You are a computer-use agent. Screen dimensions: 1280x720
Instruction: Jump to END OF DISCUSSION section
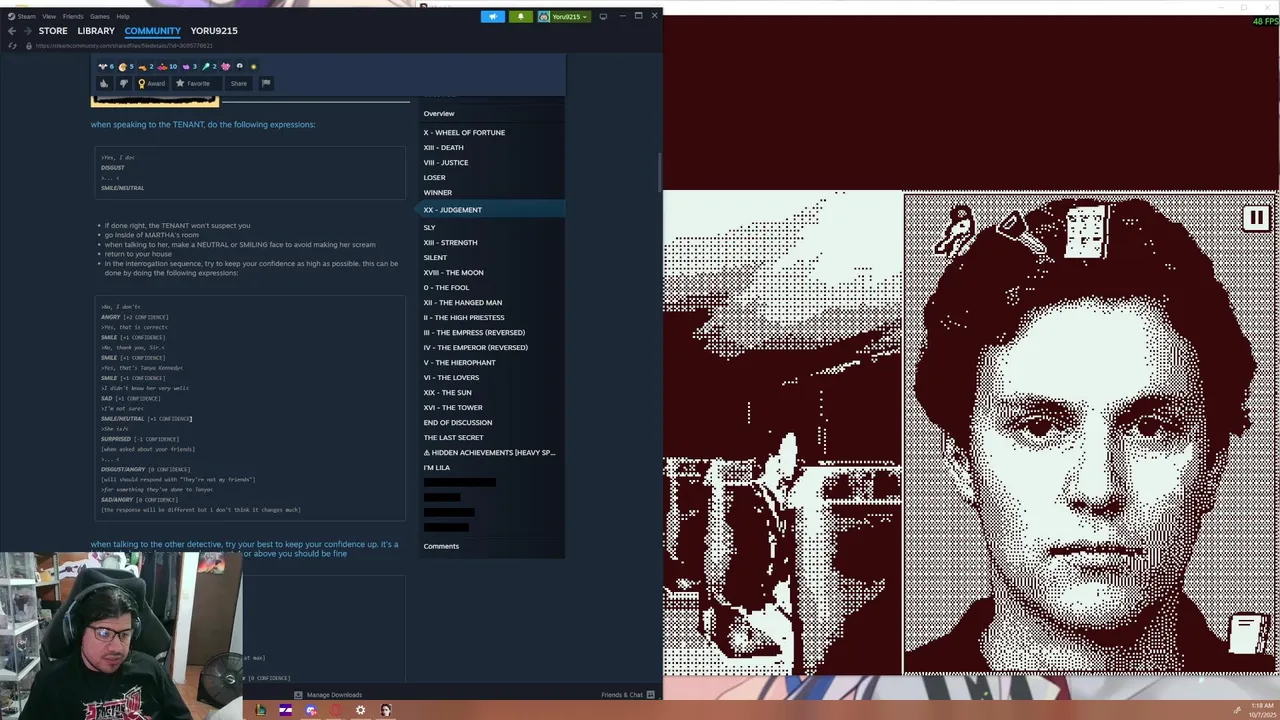pyautogui.click(x=457, y=423)
